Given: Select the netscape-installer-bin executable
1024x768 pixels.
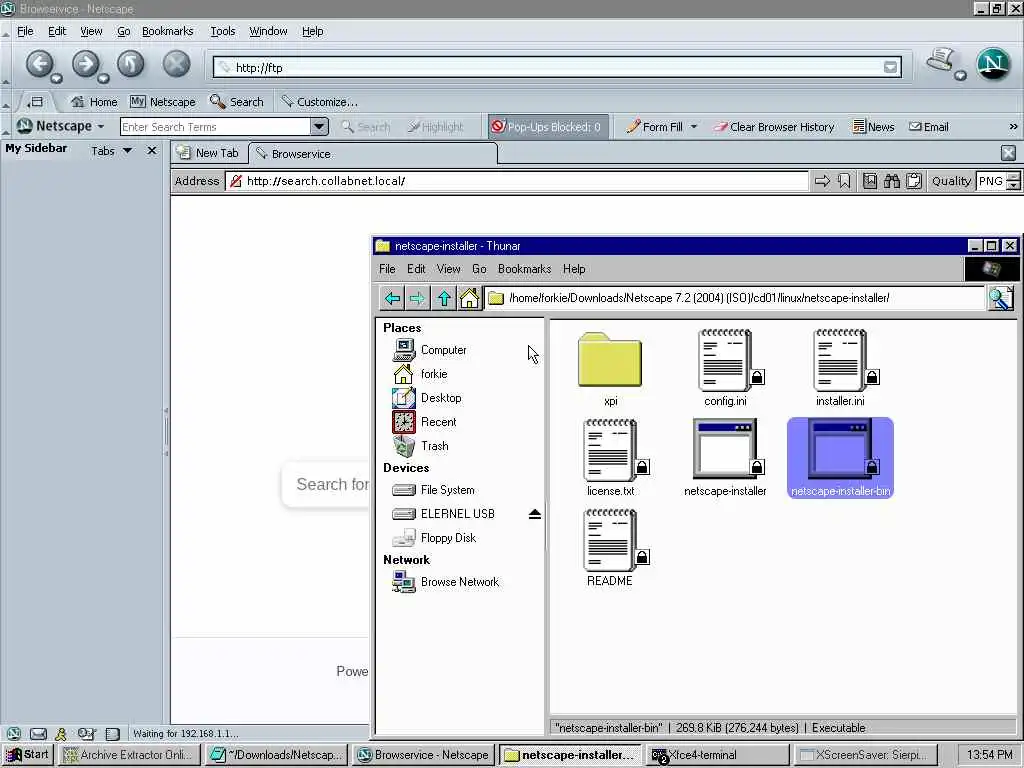Looking at the screenshot, I should pos(840,458).
